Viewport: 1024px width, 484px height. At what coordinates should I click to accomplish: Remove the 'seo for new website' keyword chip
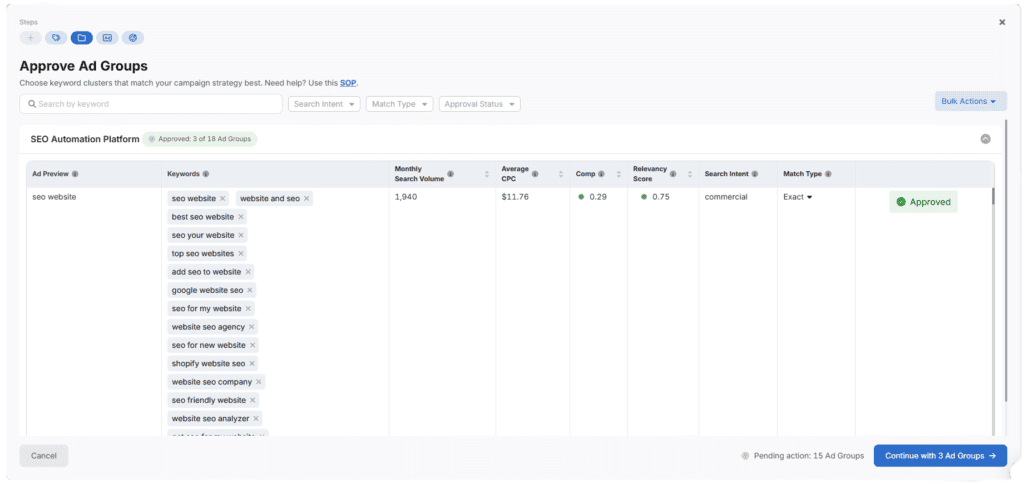253,345
